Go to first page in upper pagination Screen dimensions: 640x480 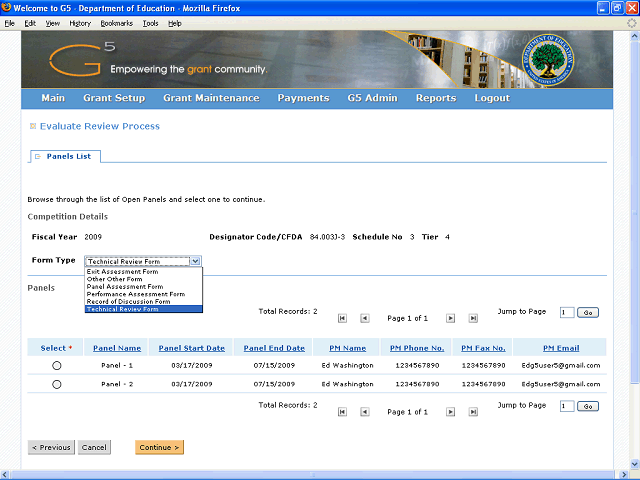[x=342, y=318]
